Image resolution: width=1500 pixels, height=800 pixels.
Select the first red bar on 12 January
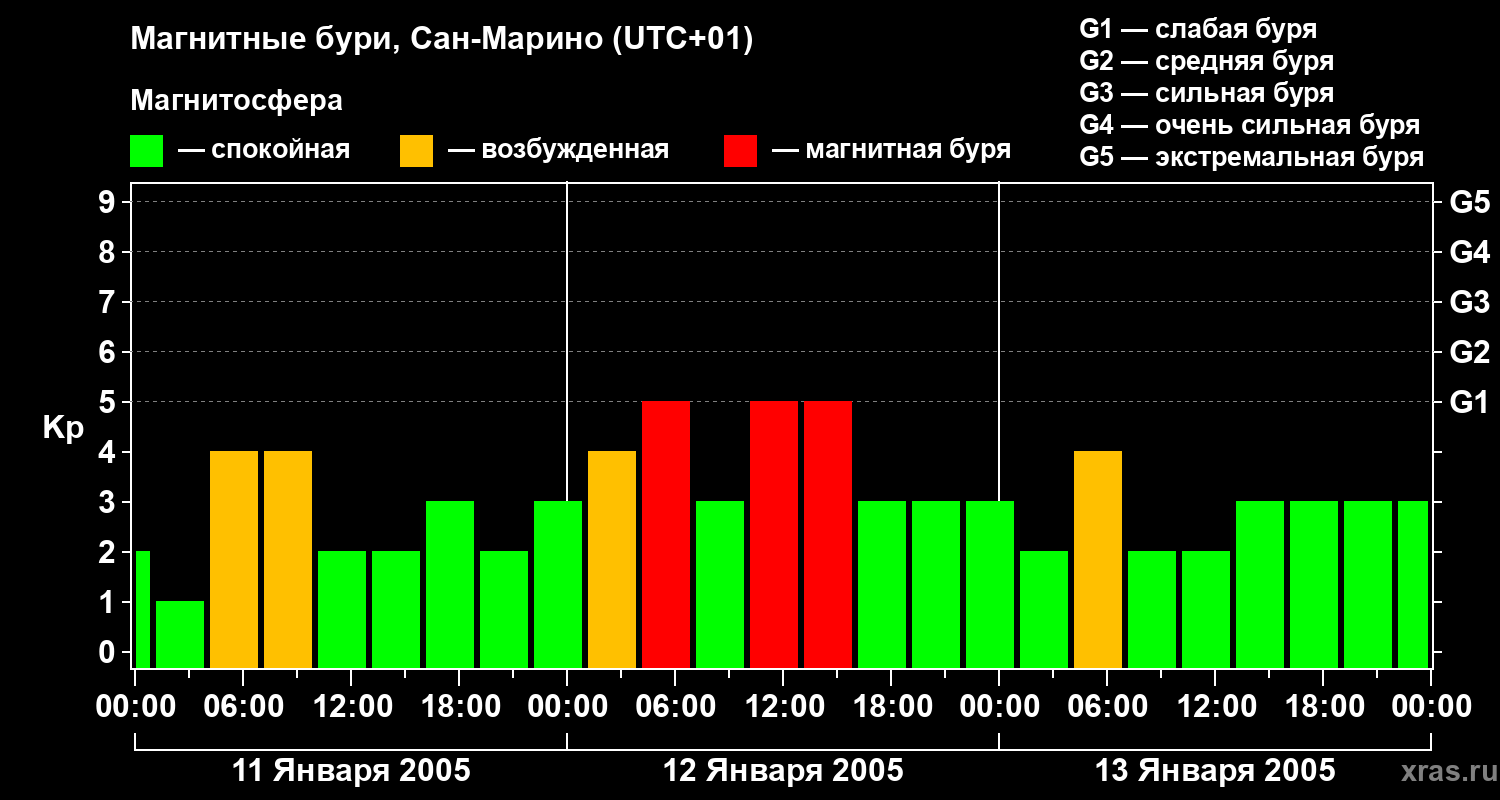[x=666, y=534]
